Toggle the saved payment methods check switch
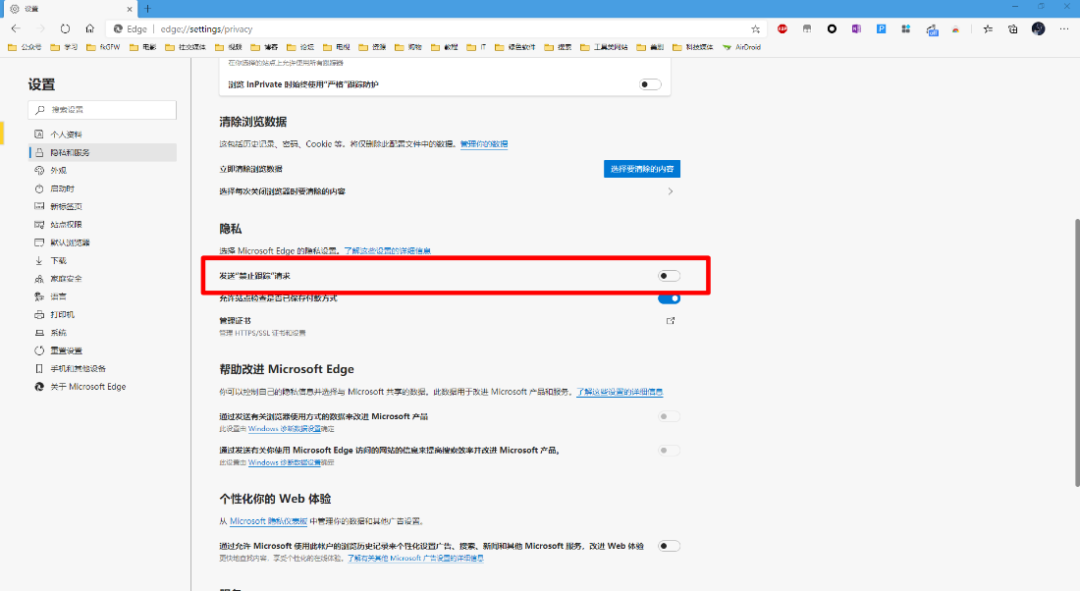 coord(669,298)
